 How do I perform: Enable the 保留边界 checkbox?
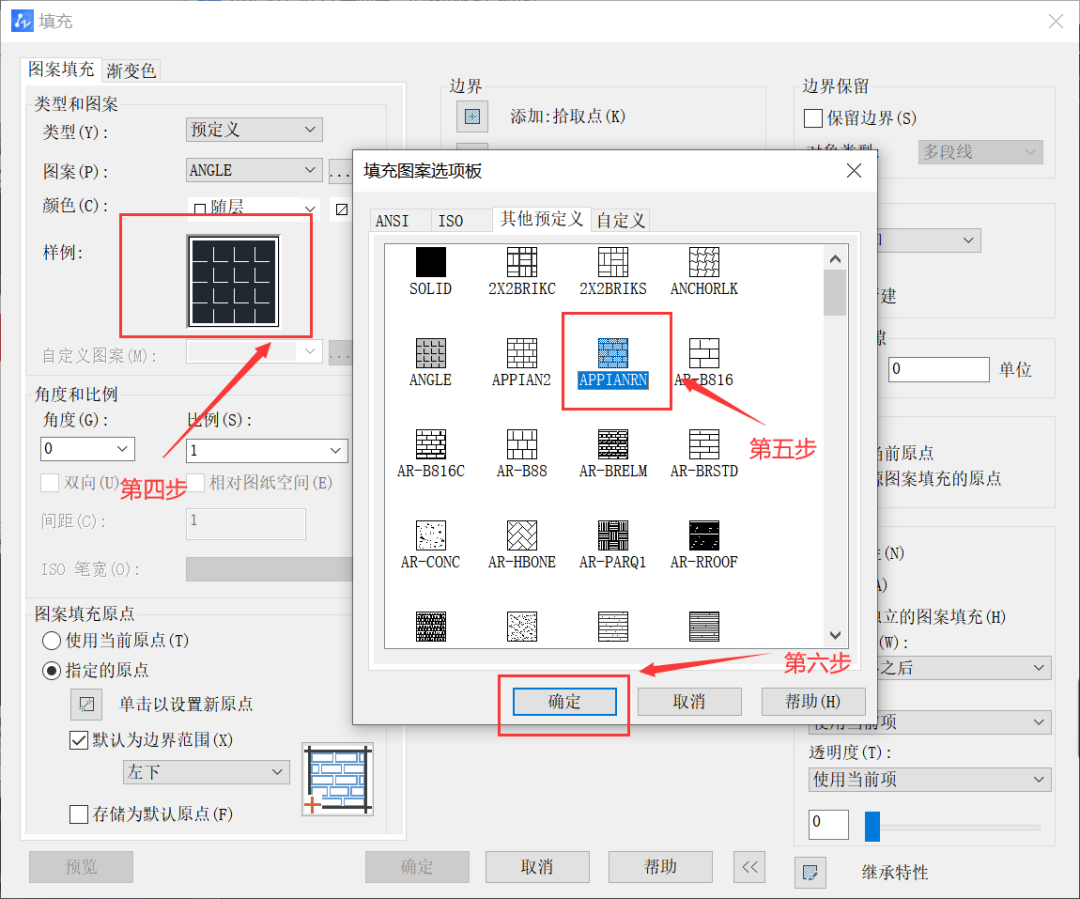point(812,118)
